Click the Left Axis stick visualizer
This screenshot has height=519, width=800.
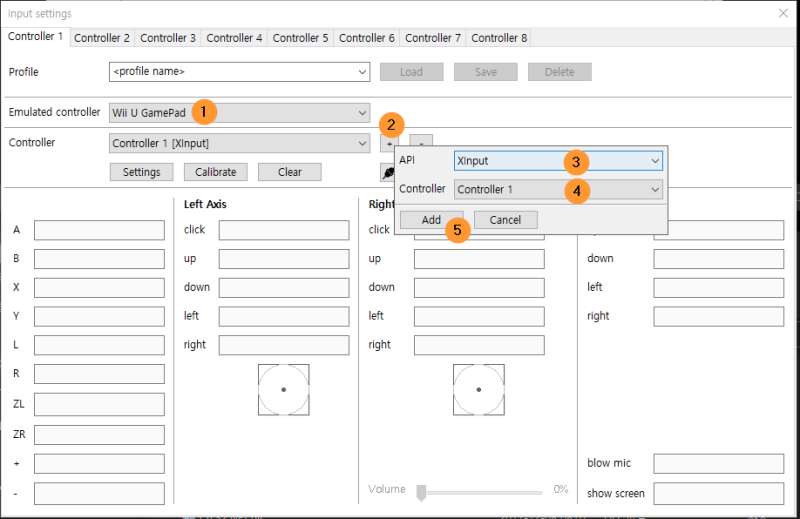coord(284,389)
